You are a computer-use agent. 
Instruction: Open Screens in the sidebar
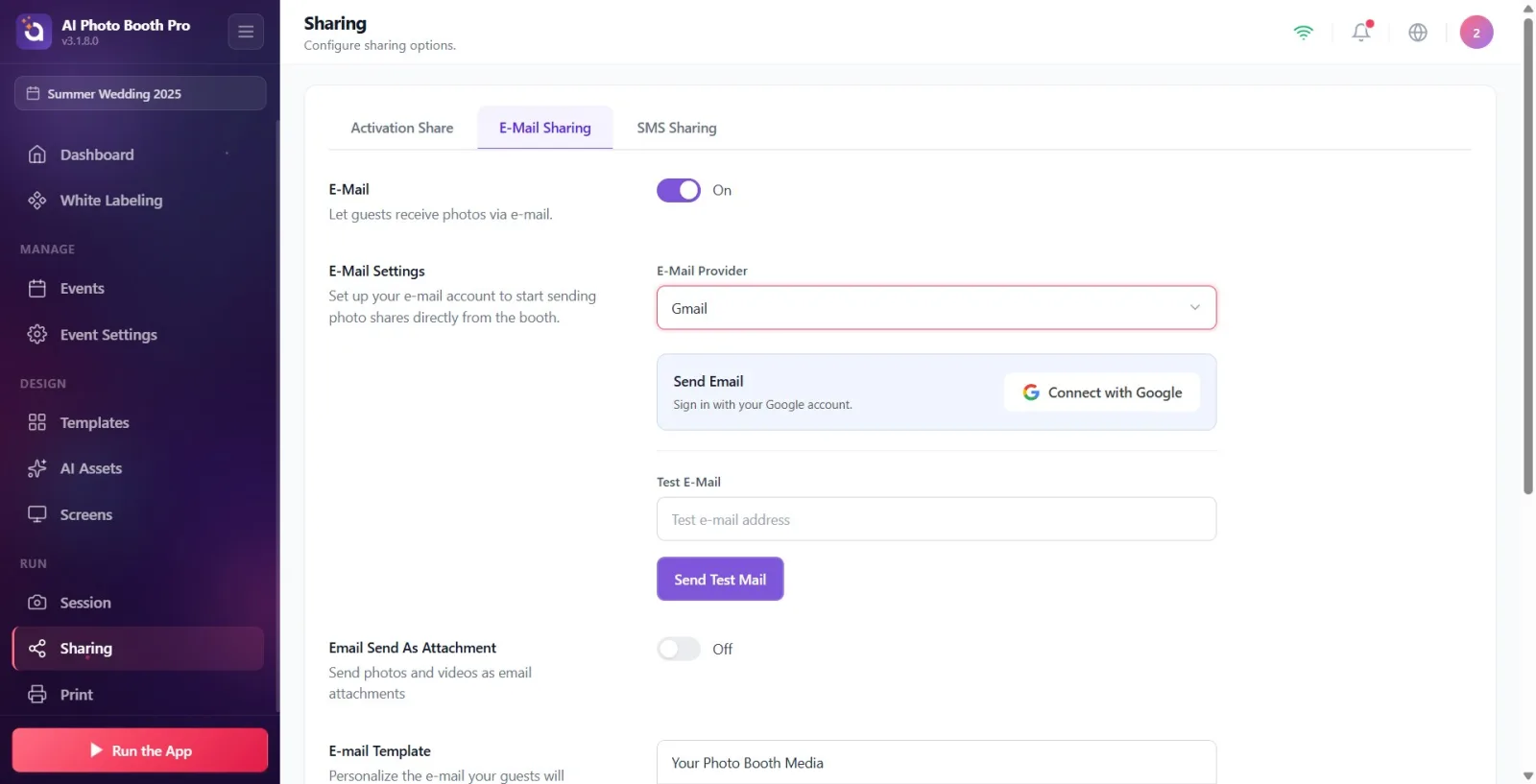pos(138,514)
